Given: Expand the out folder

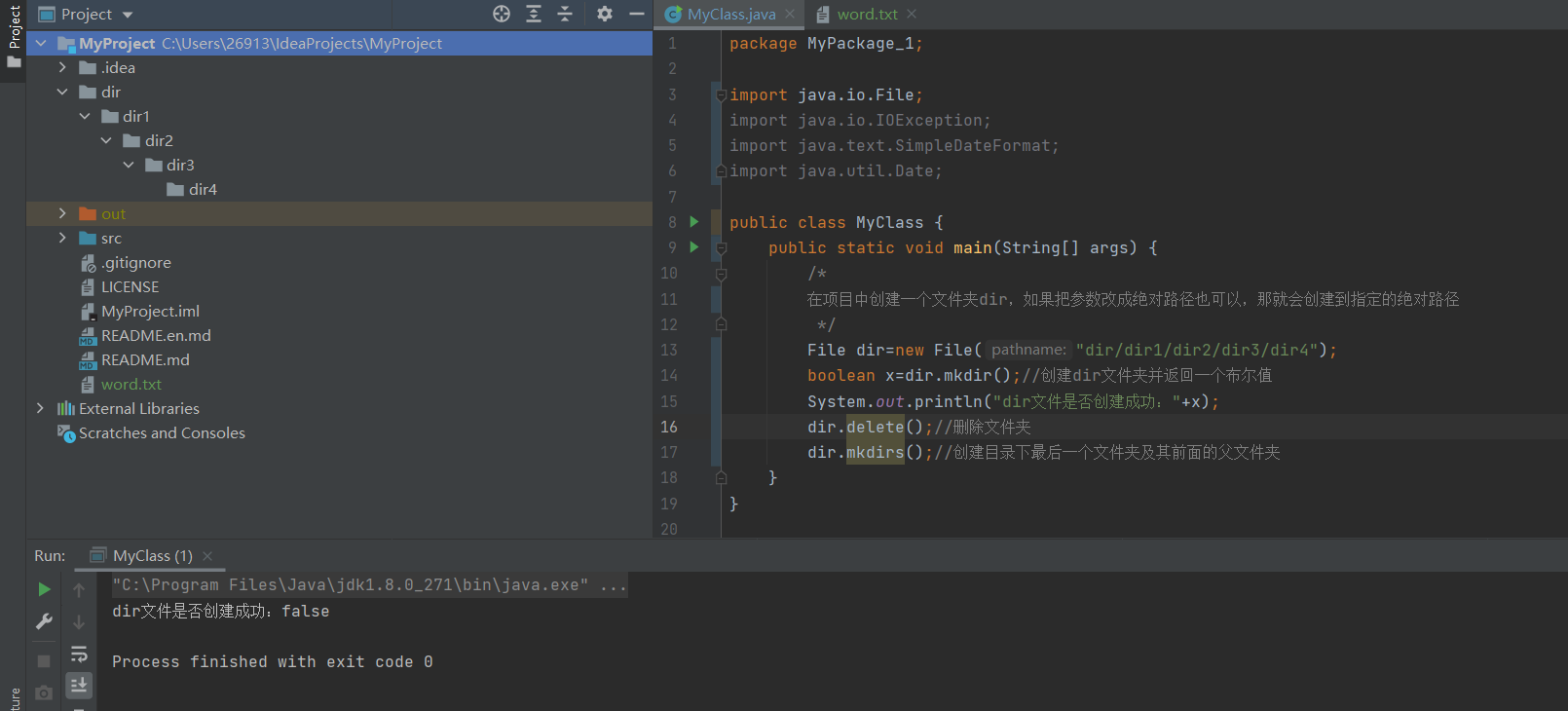Looking at the screenshot, I should (x=62, y=213).
